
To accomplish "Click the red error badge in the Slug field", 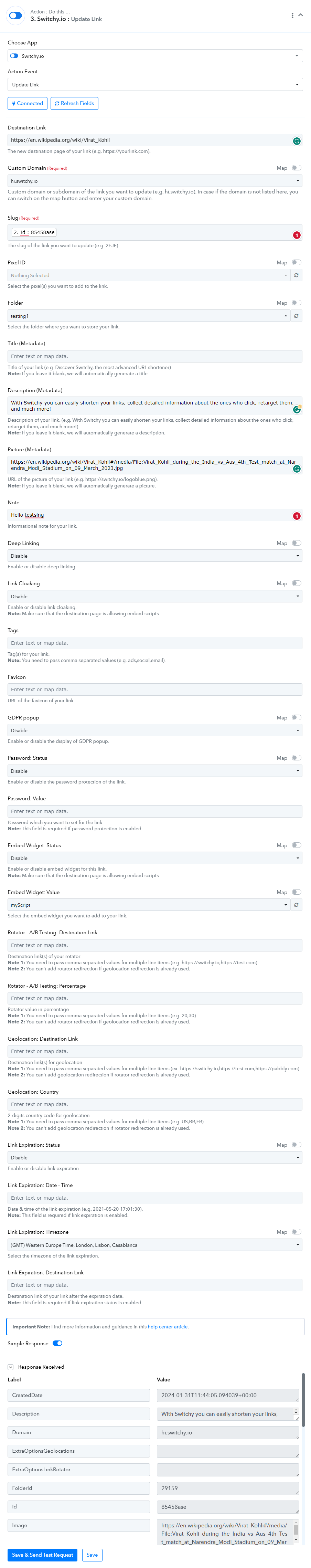I will 297,235.
